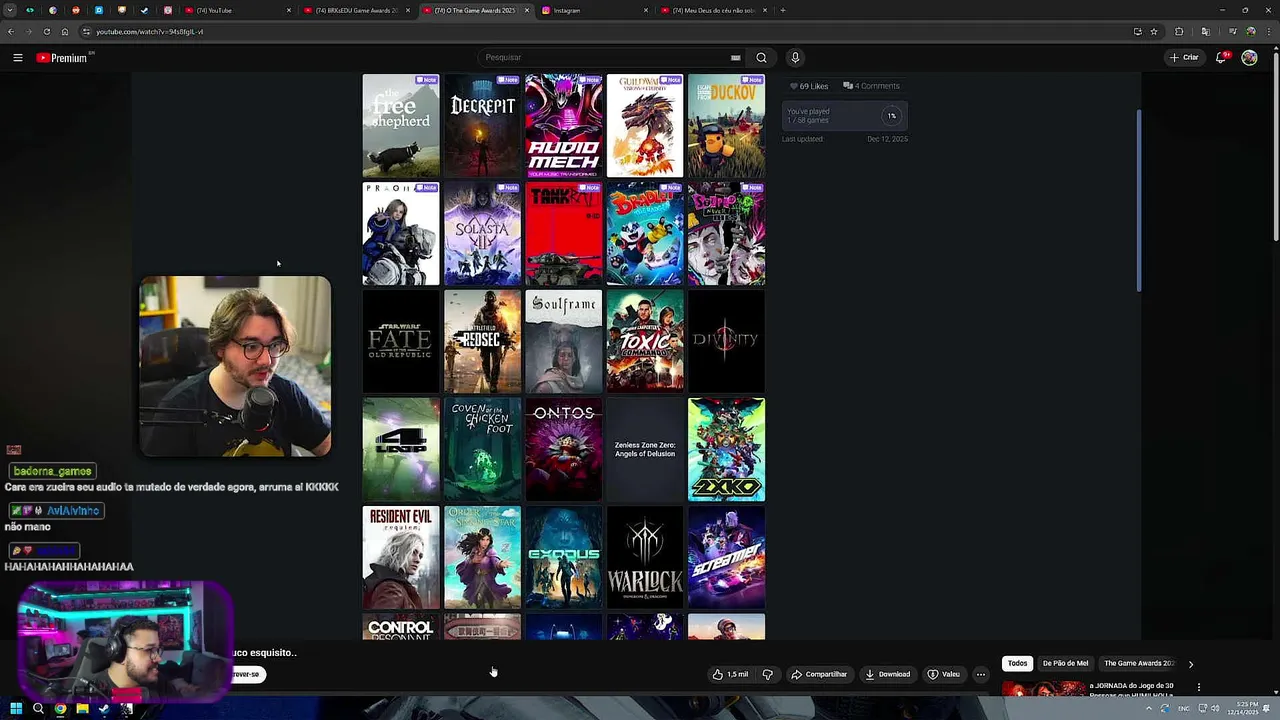Open Windows Start menu
1280x720 pixels.
16,709
